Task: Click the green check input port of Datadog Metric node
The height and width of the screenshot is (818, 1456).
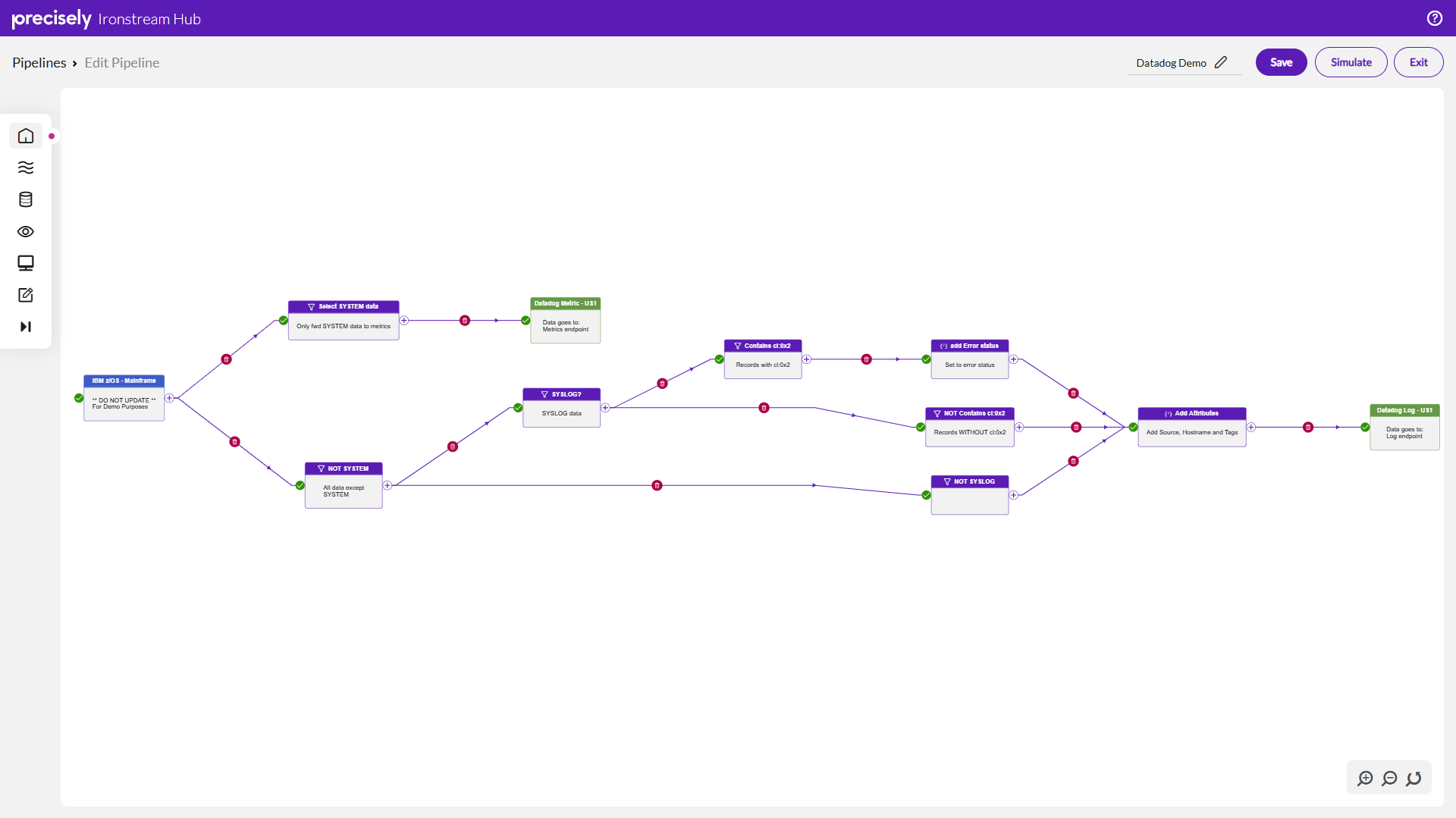Action: 526,321
